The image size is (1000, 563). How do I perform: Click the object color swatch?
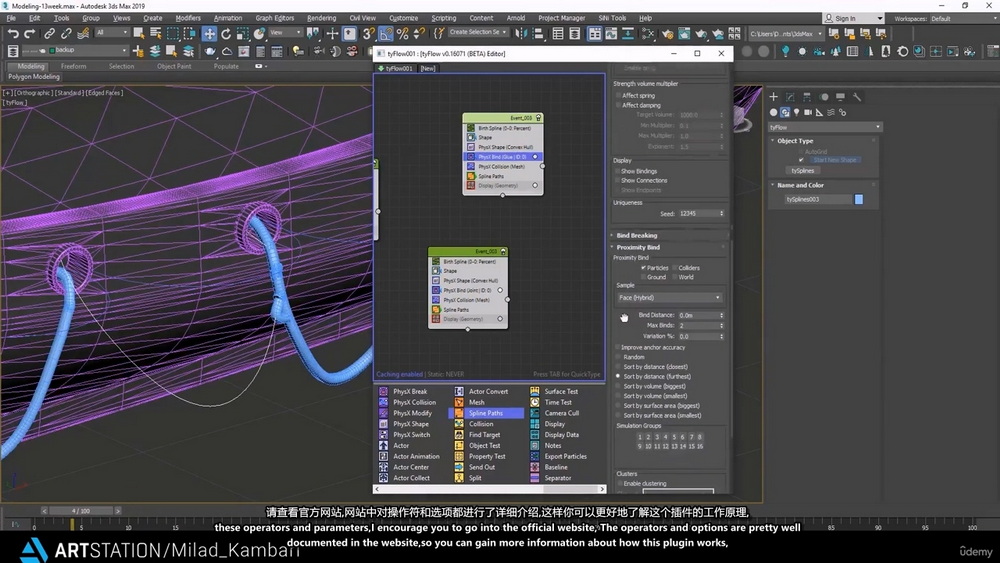(858, 200)
